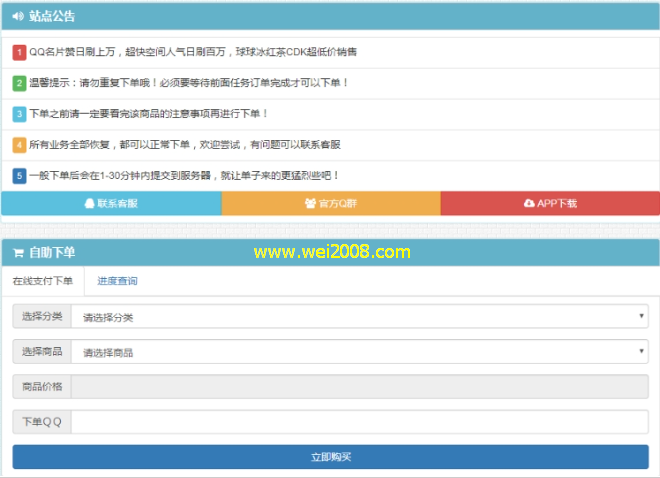Screen dimensions: 660x478
Task: Click the light blue number 3 badge
Action: (20, 114)
